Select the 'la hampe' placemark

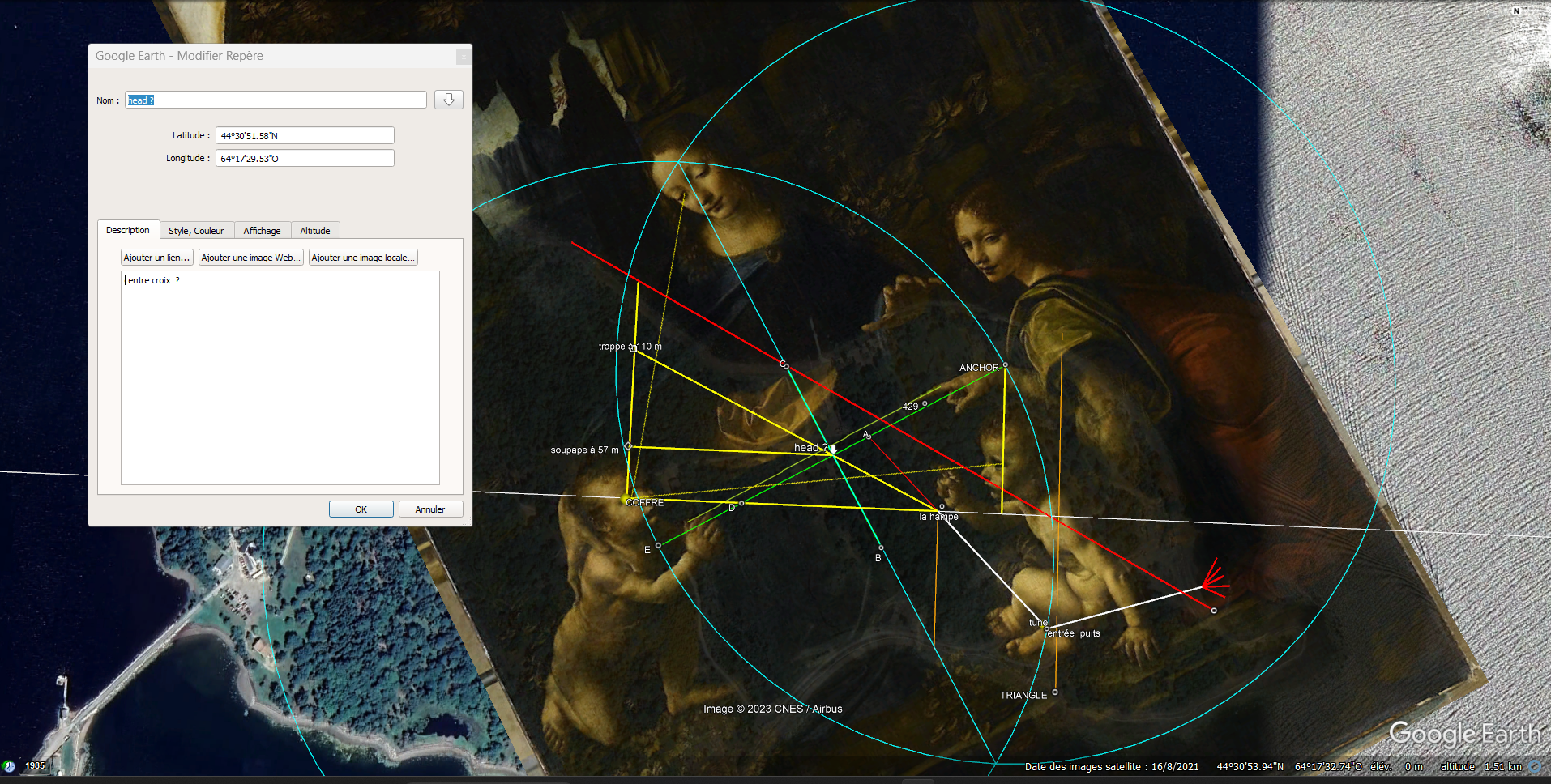click(942, 506)
